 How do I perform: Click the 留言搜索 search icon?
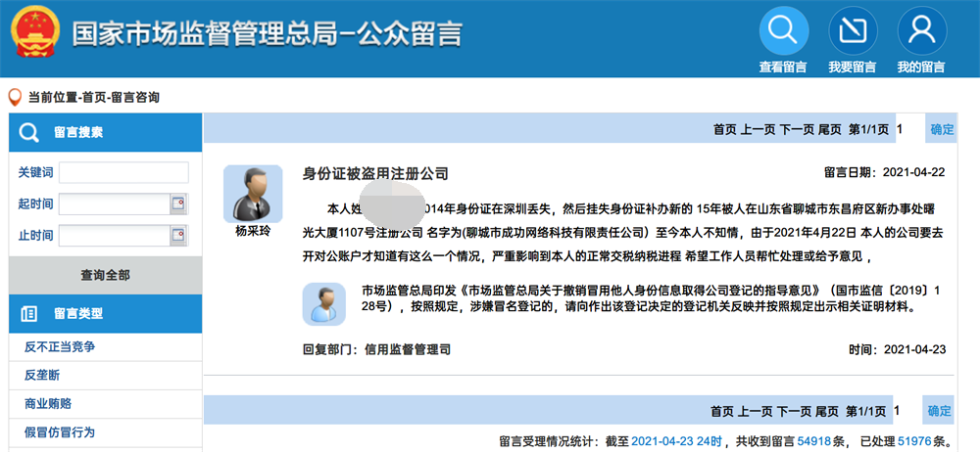pyautogui.click(x=30, y=132)
